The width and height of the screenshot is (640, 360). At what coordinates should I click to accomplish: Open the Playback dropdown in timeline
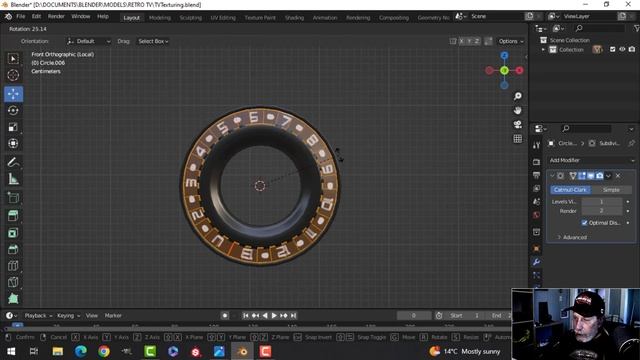[x=38, y=316]
